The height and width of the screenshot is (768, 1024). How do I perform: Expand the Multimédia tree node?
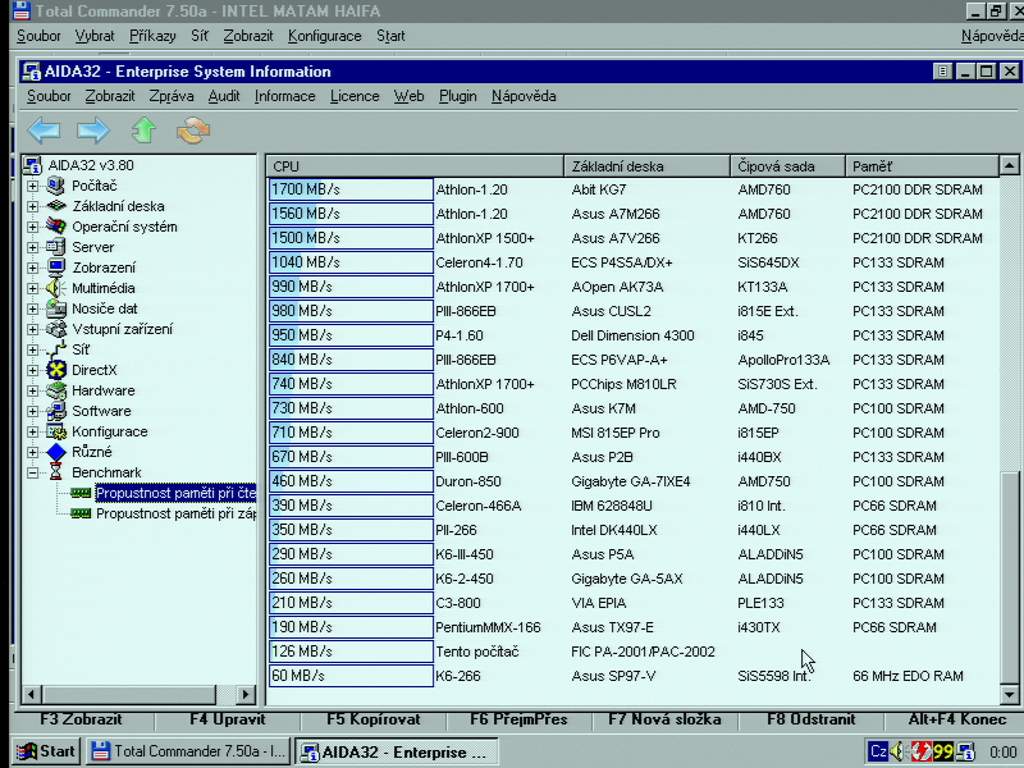point(33,289)
